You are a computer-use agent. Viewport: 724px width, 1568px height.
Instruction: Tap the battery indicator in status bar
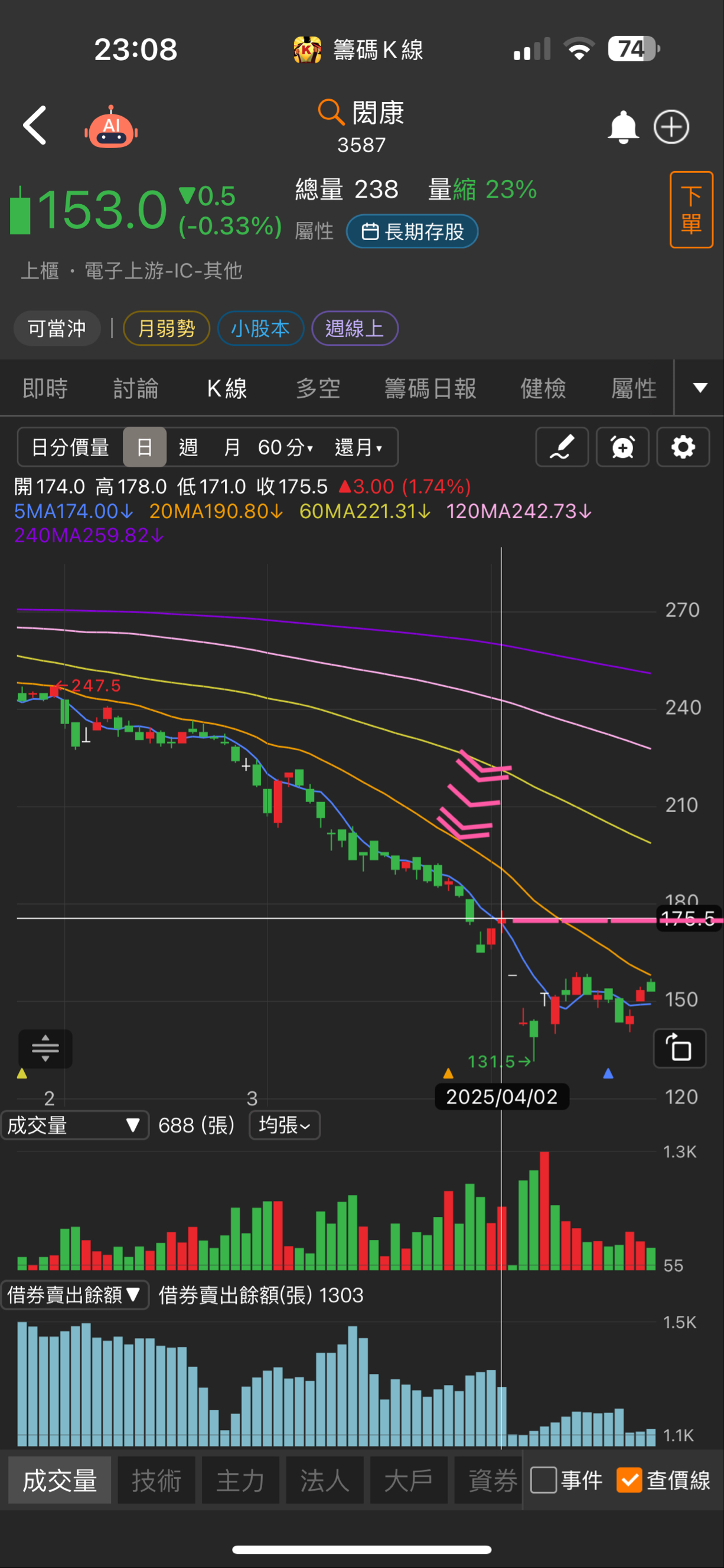tap(633, 49)
